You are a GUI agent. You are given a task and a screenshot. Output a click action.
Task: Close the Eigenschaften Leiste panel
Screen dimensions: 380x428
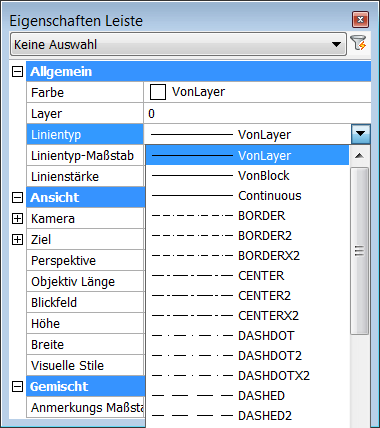tap(360, 20)
